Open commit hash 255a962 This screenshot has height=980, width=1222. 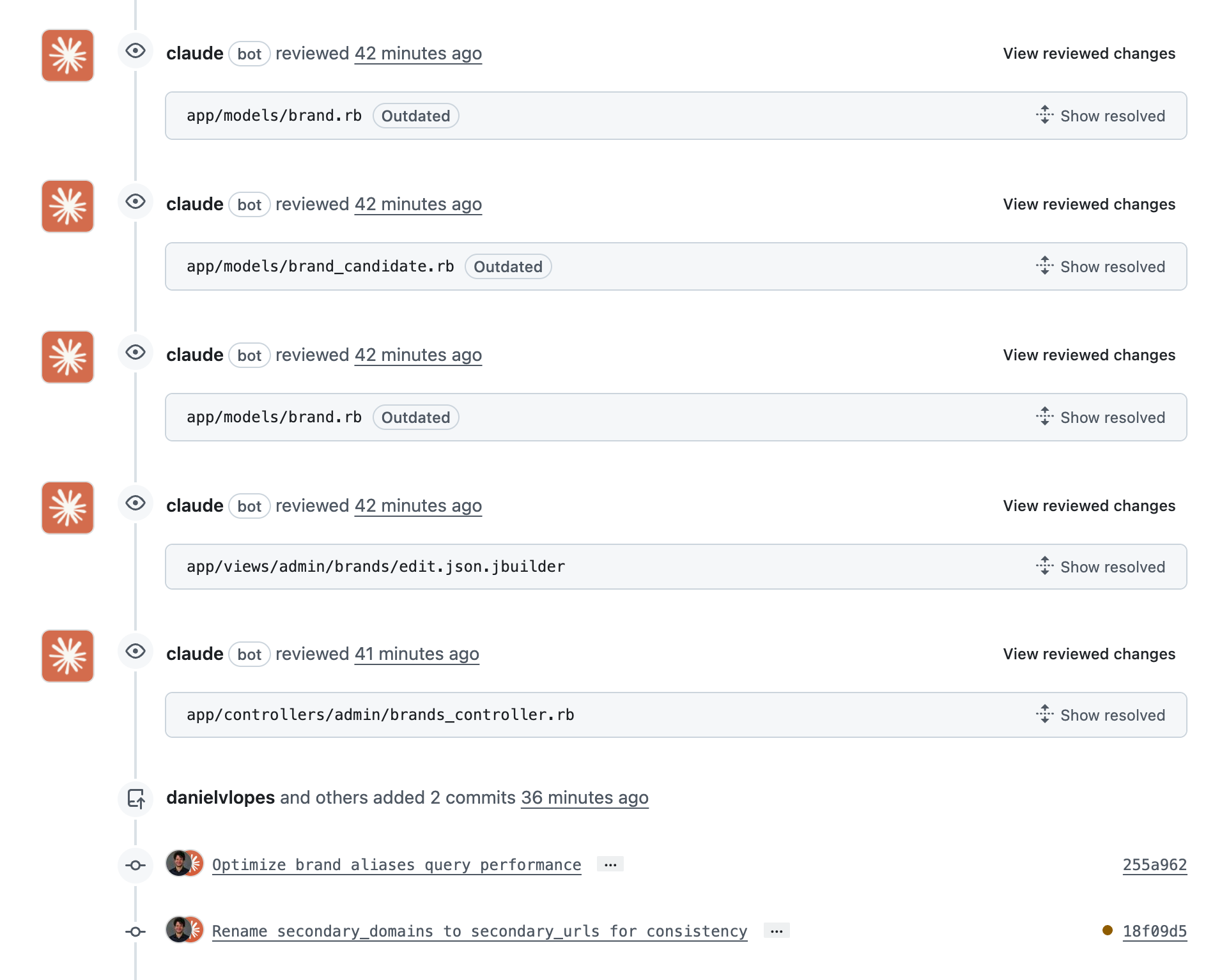(1154, 865)
